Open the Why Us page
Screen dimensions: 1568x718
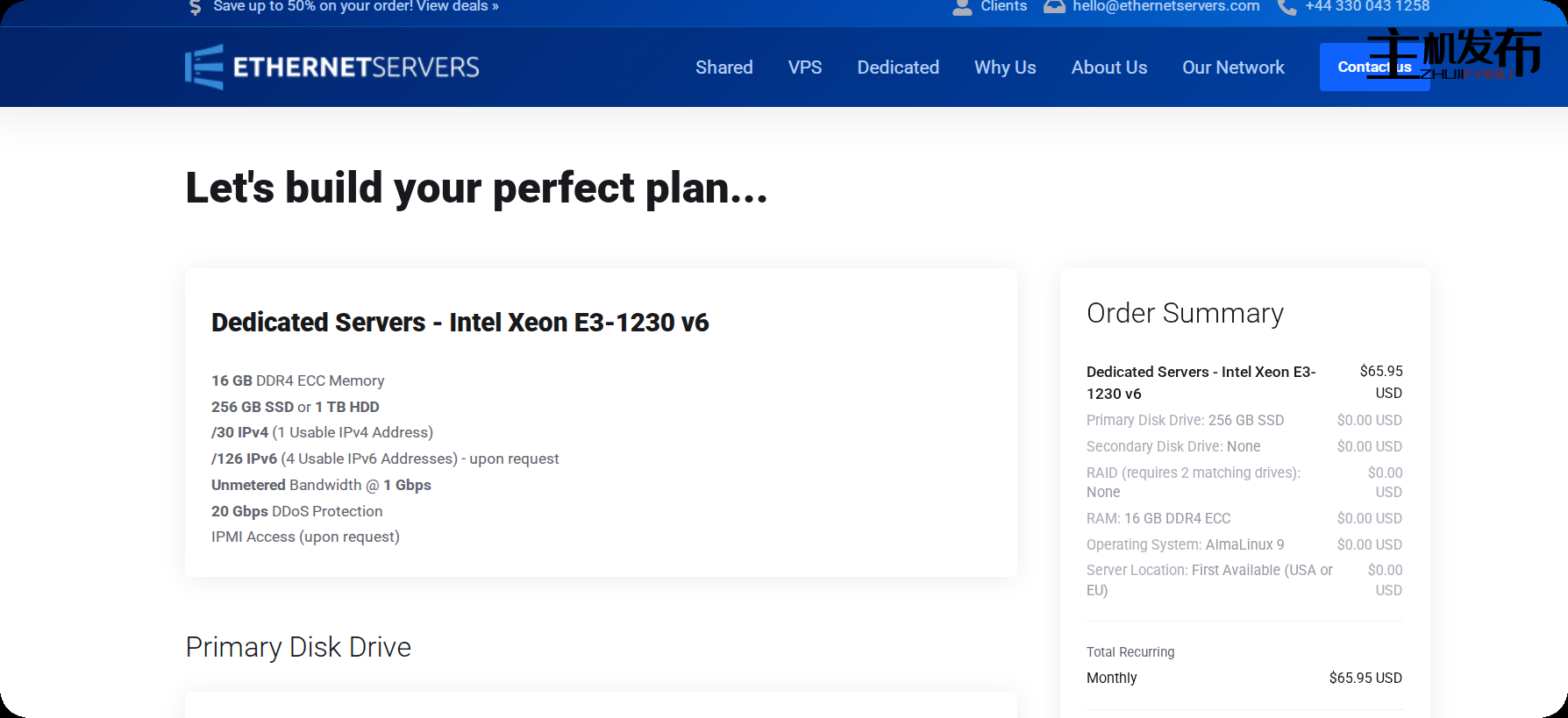click(x=1004, y=68)
